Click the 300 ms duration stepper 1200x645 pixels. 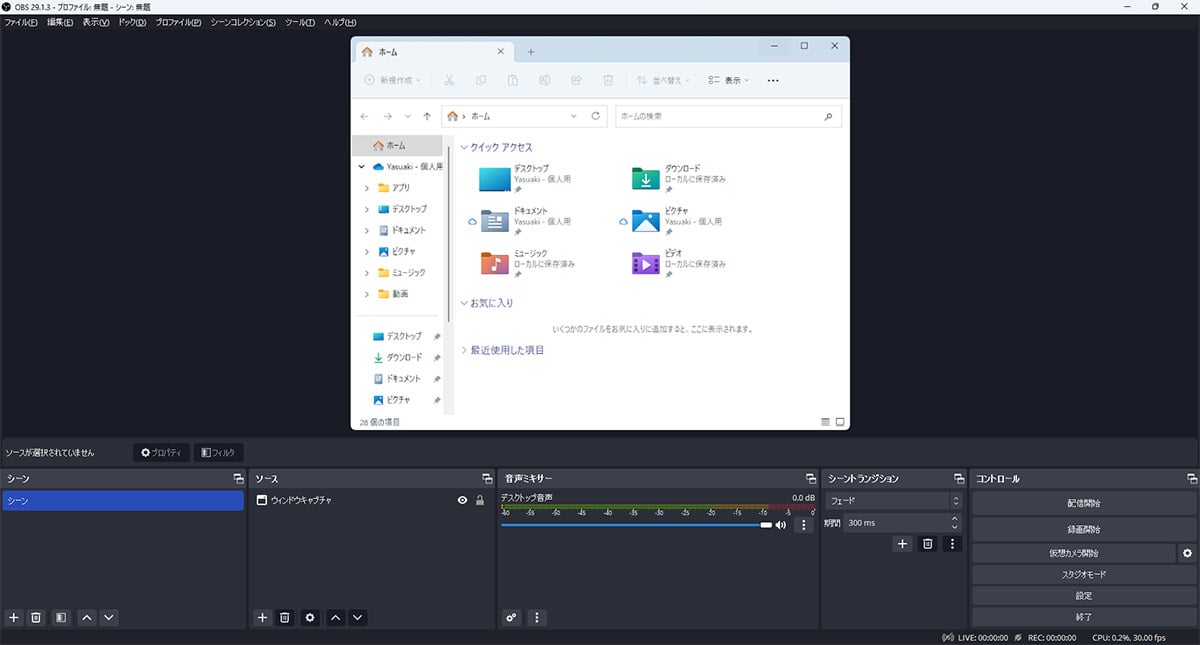[955, 522]
